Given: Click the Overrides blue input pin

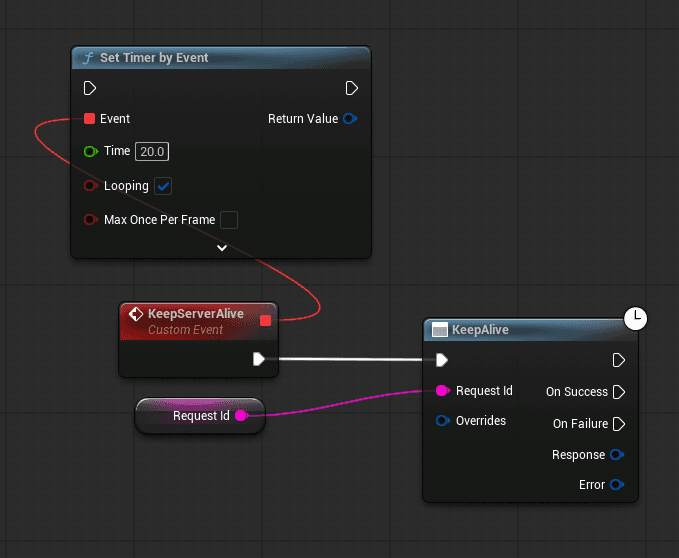Looking at the screenshot, I should click(x=443, y=421).
